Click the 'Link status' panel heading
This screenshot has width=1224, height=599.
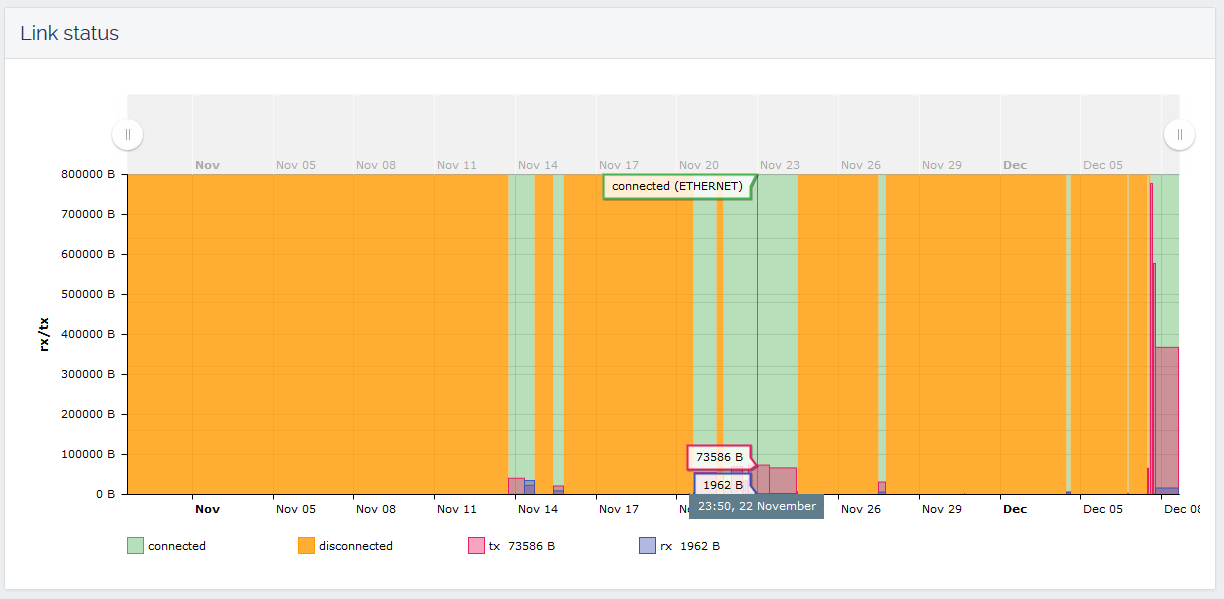[69, 33]
